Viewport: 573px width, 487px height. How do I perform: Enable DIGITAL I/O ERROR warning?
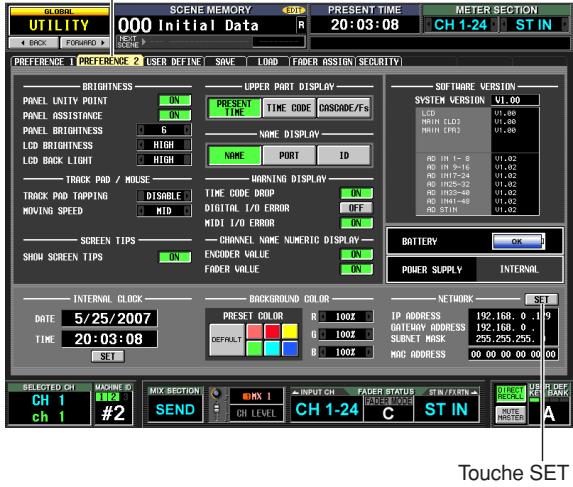(x=356, y=208)
